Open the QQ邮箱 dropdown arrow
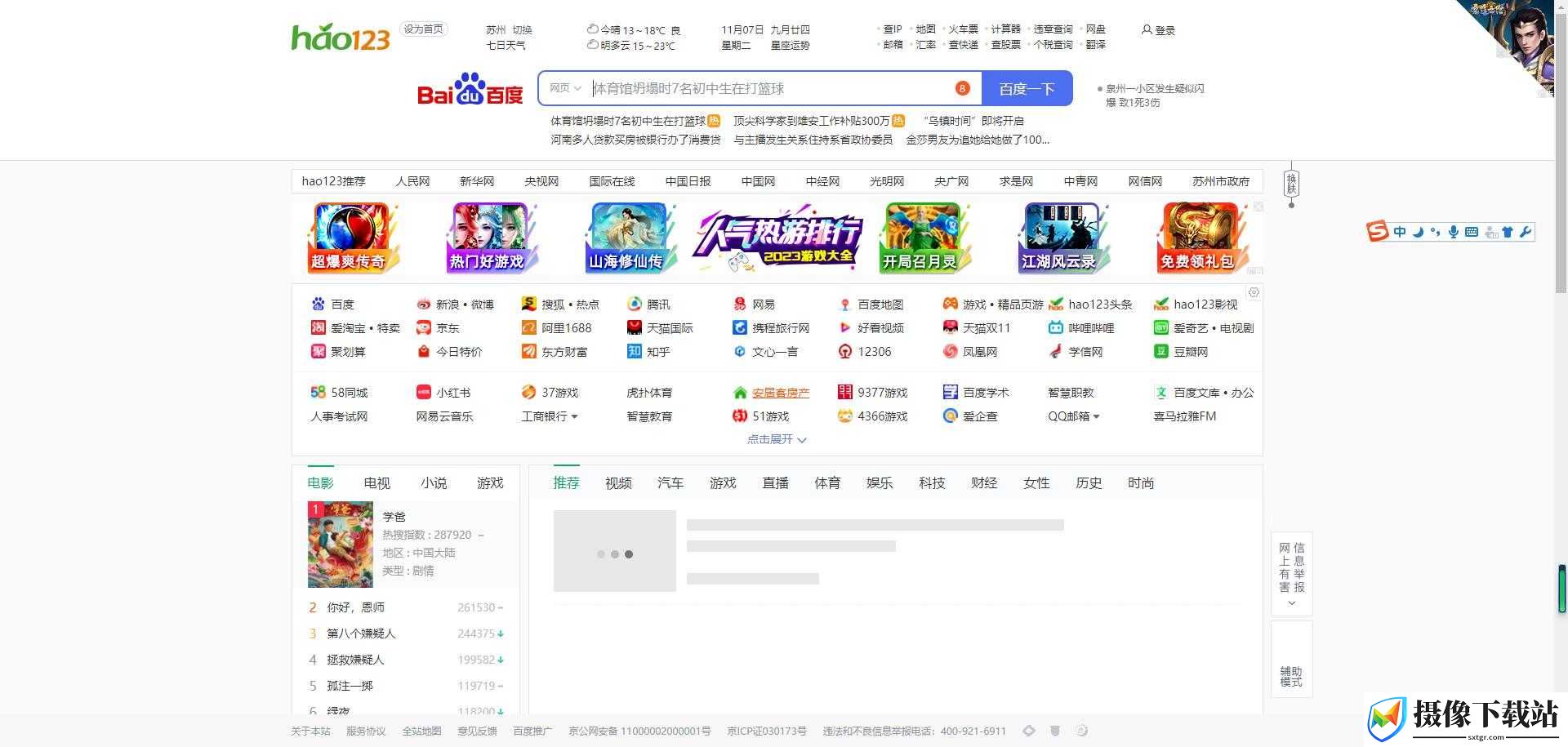The image size is (1568, 747). 1096,416
